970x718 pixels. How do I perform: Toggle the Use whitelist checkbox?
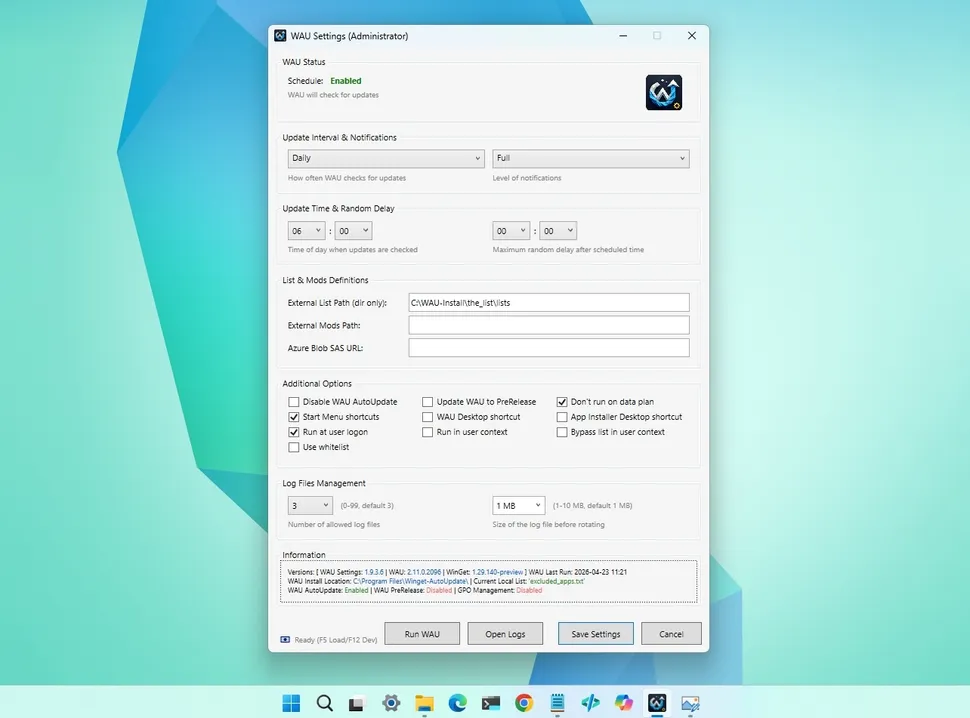click(294, 447)
